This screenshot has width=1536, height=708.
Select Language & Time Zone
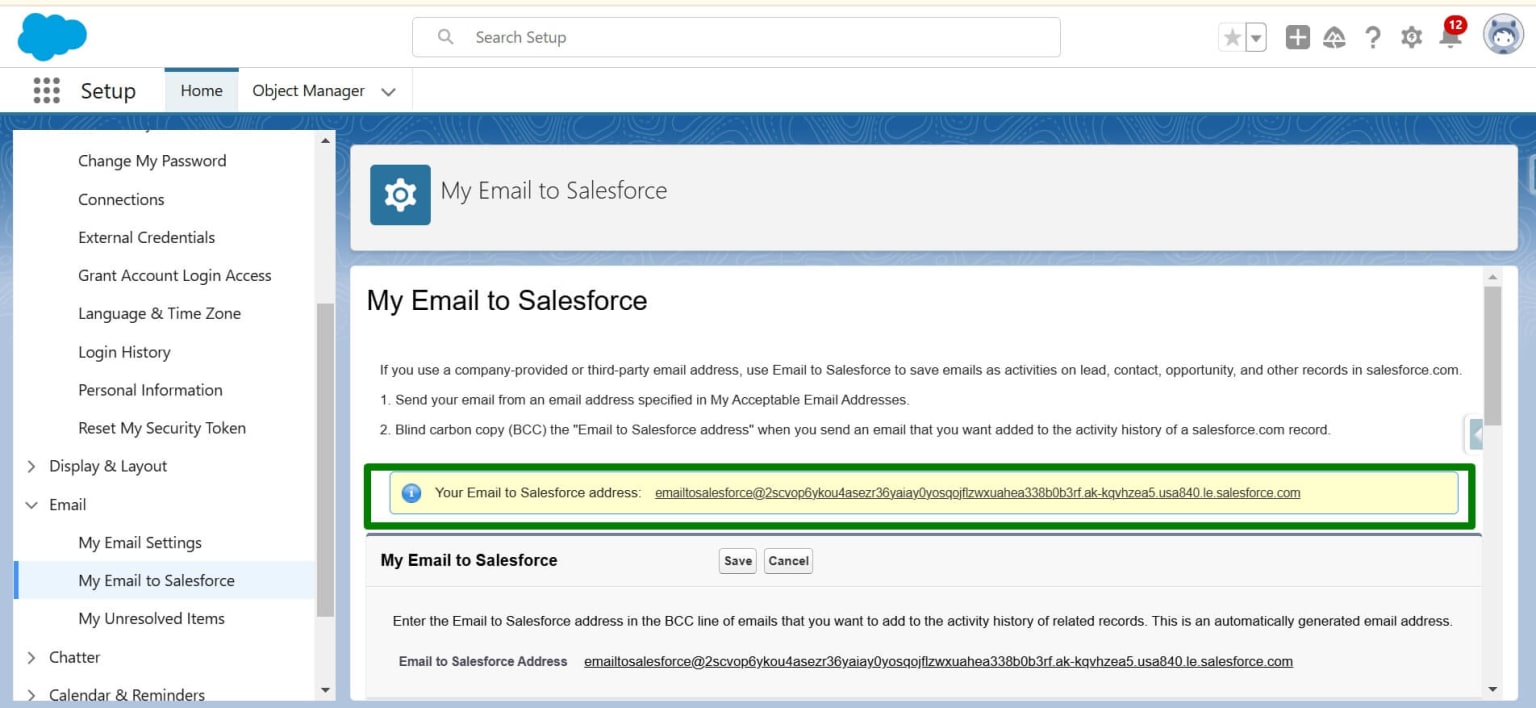[x=160, y=313]
